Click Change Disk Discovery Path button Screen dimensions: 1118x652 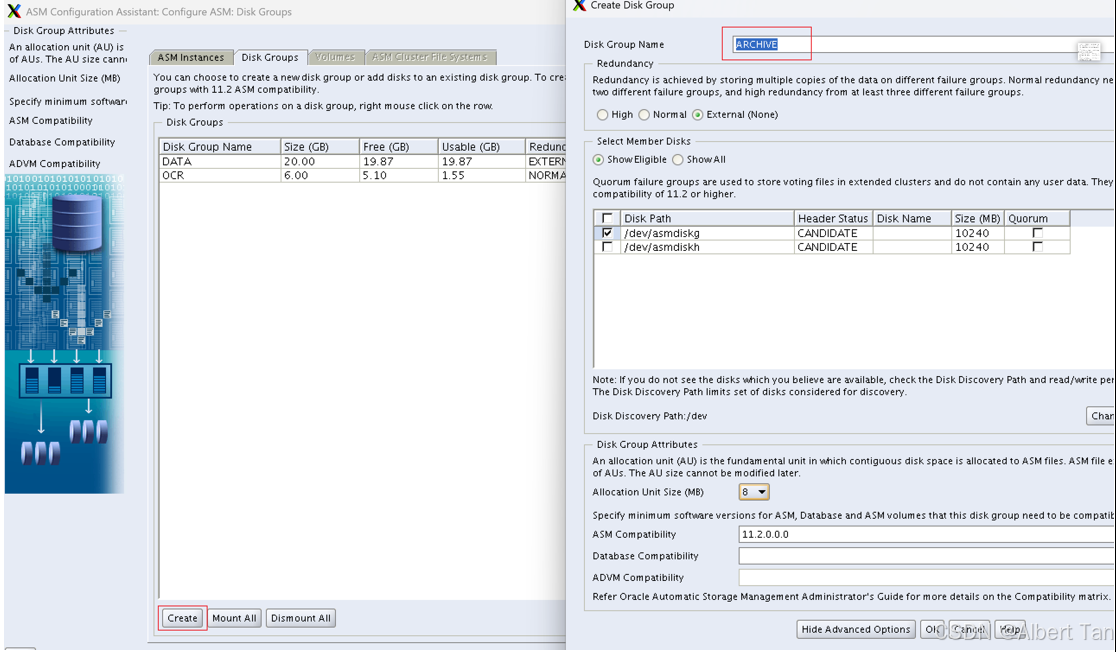[1102, 416]
